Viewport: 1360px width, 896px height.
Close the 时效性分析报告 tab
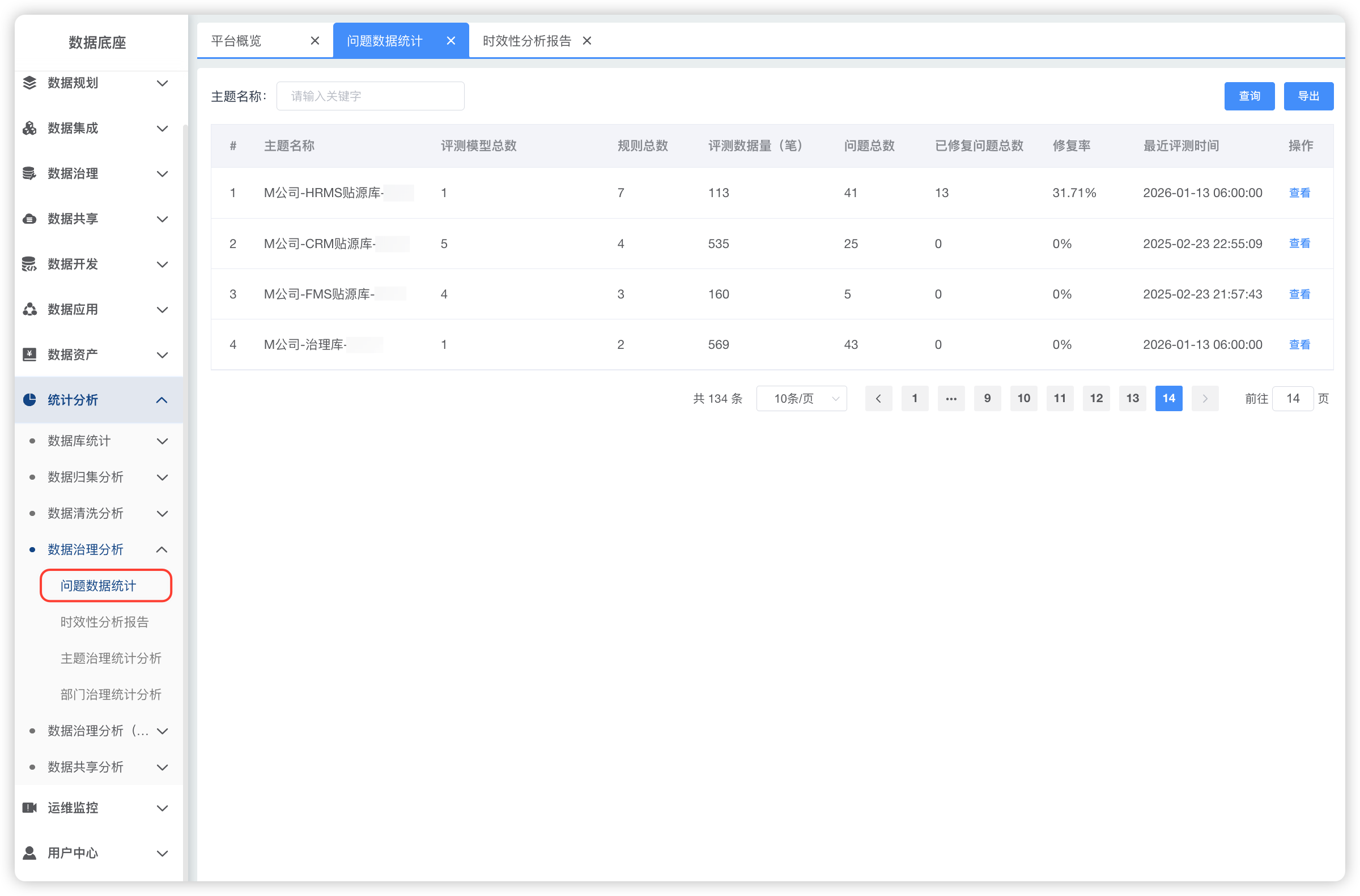point(586,41)
